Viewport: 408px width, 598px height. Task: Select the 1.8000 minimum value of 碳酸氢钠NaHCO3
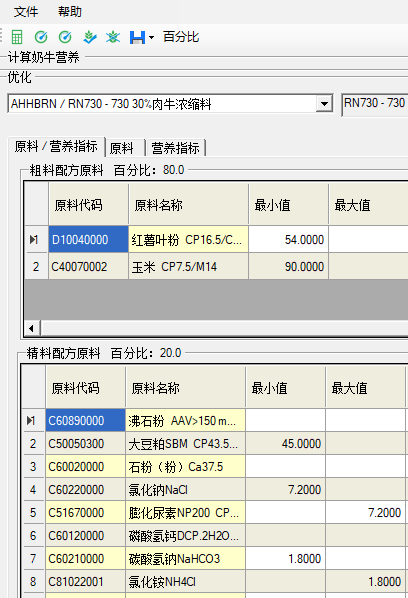click(x=286, y=559)
